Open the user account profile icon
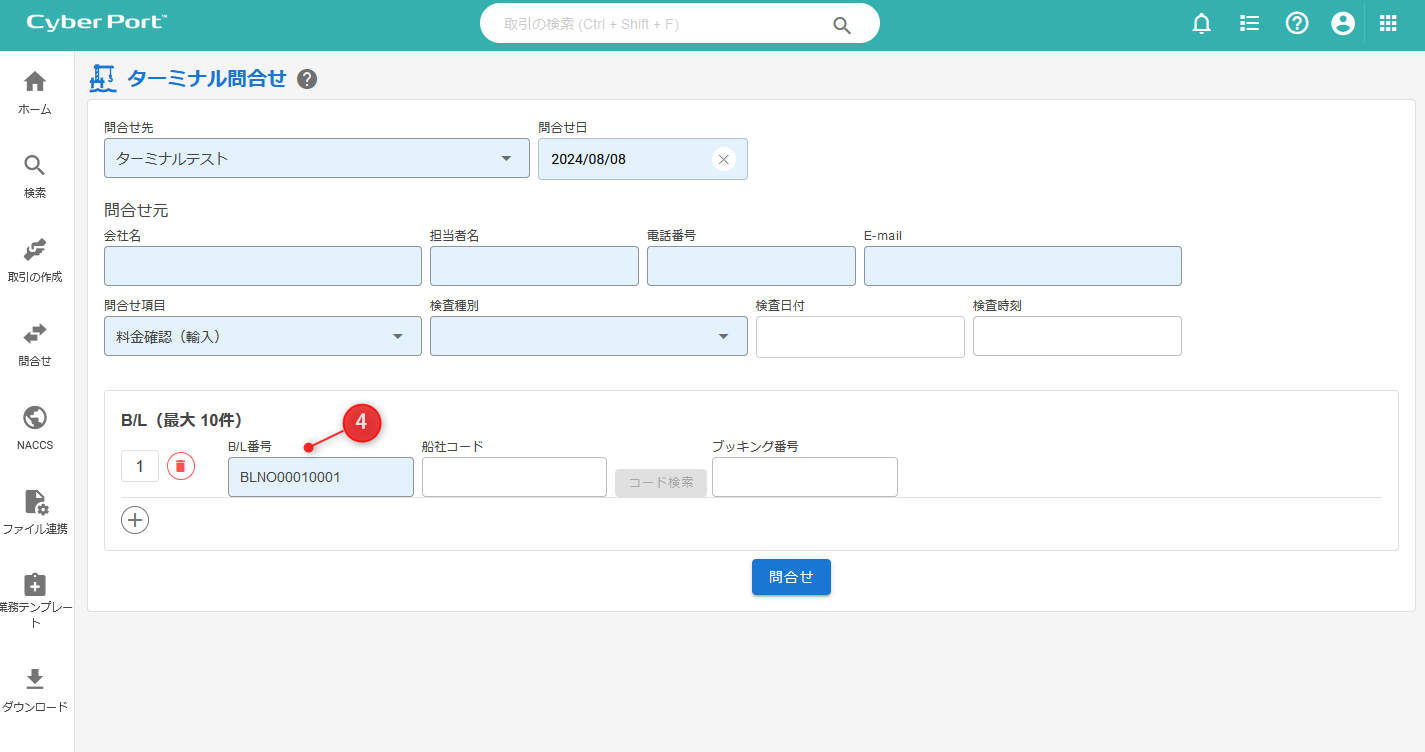Viewport: 1425px width, 752px height. click(x=1343, y=24)
